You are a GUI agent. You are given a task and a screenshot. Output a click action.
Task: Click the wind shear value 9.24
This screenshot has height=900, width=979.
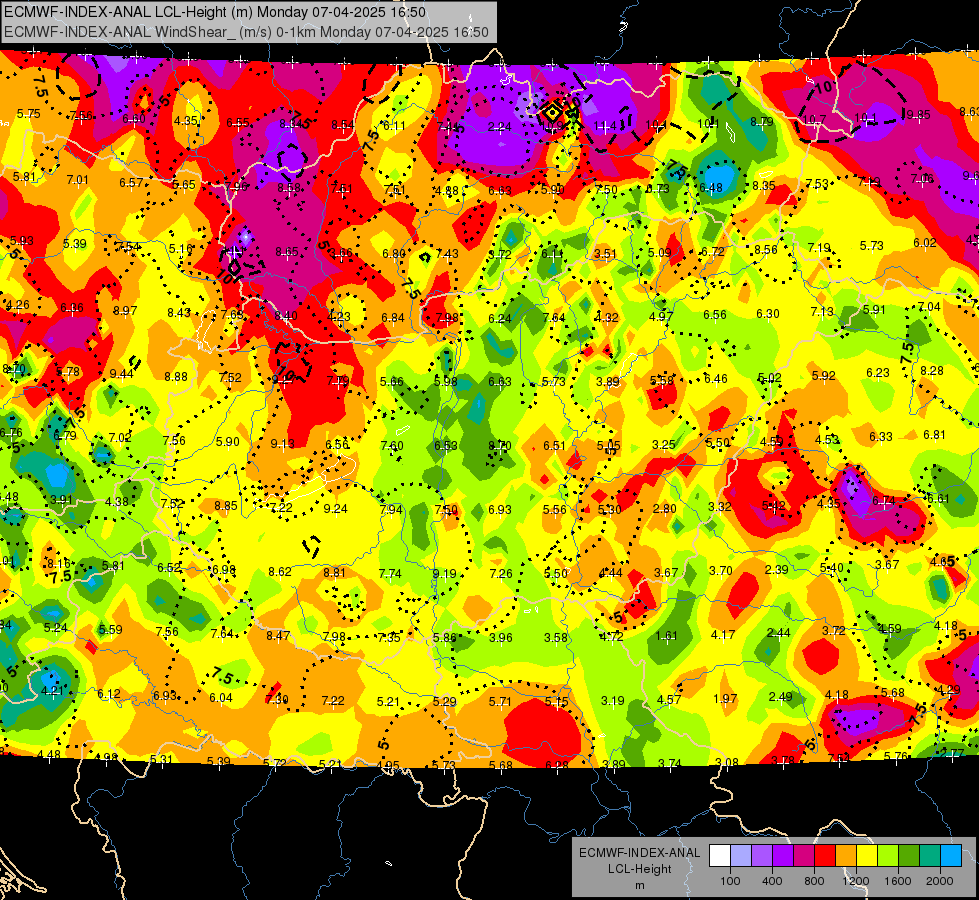tap(335, 508)
